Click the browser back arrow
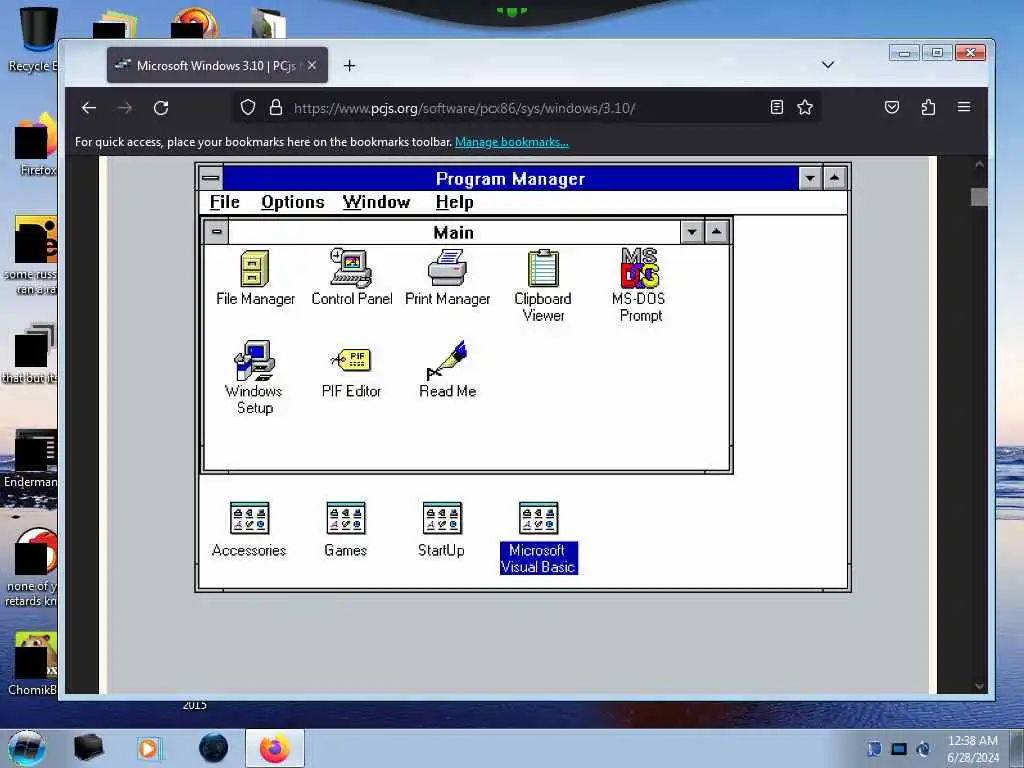Screen dimensions: 1024x768 (x=89, y=108)
